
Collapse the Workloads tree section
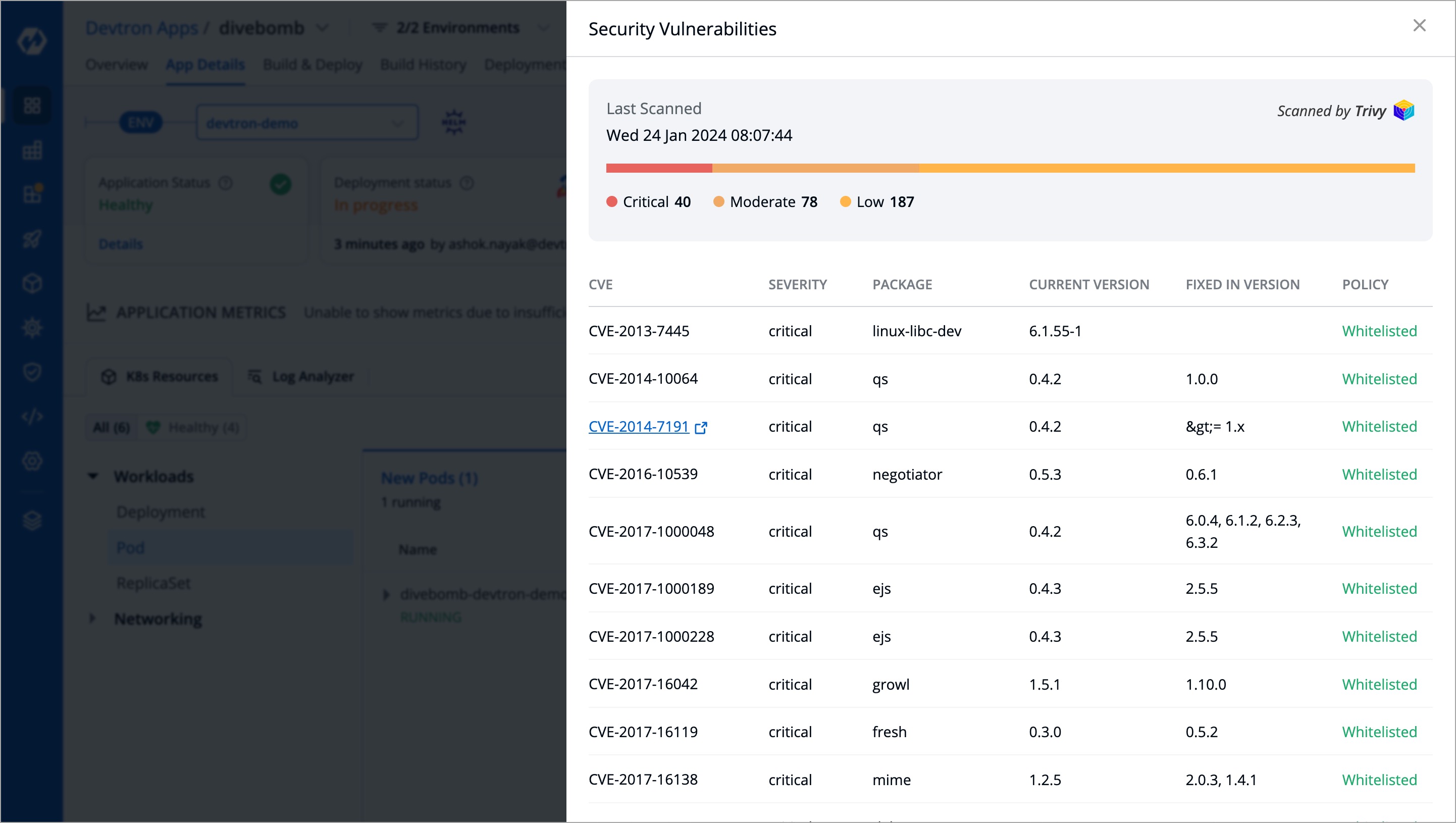tap(93, 476)
